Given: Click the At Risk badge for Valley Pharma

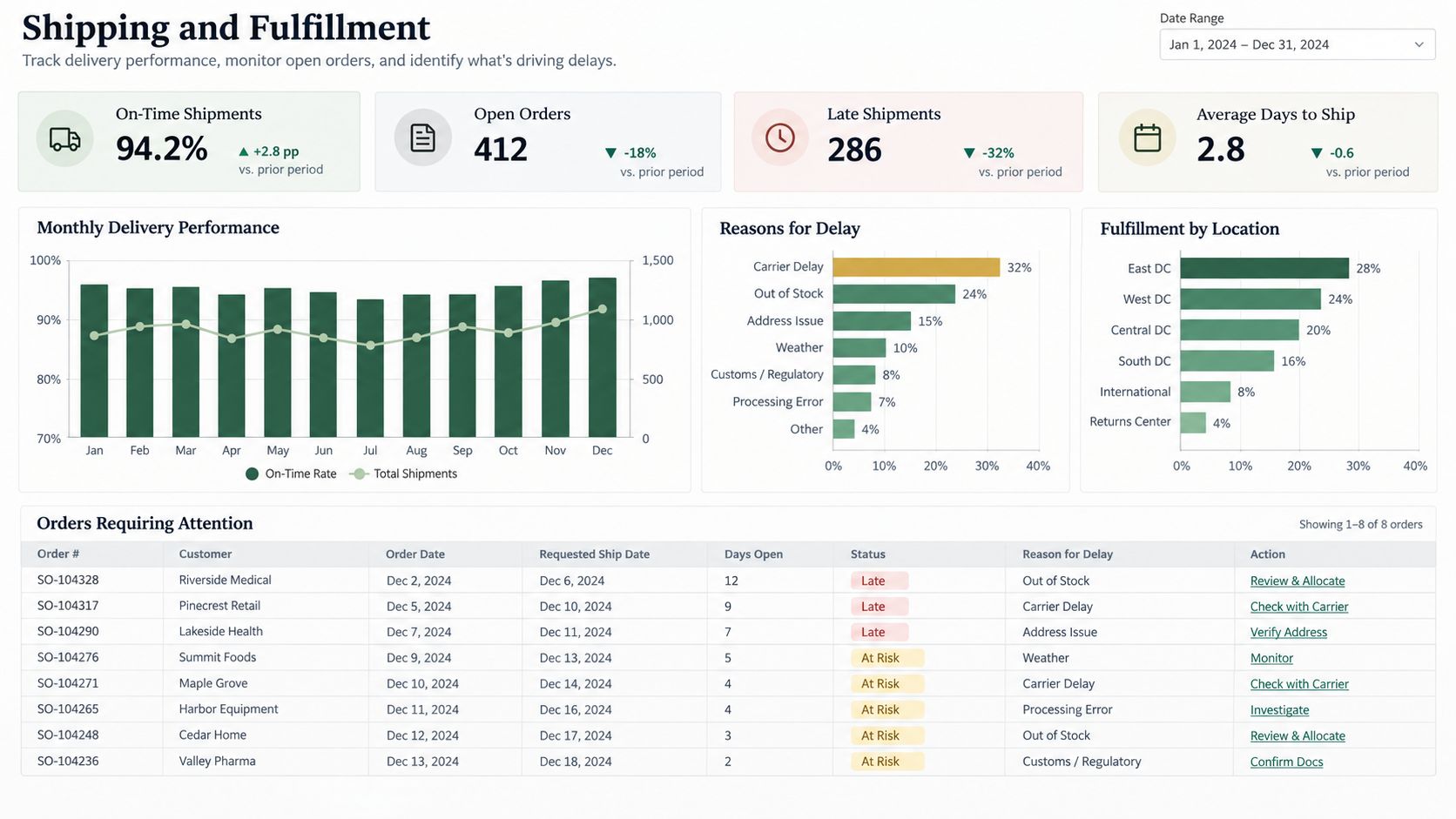Looking at the screenshot, I should click(887, 762).
